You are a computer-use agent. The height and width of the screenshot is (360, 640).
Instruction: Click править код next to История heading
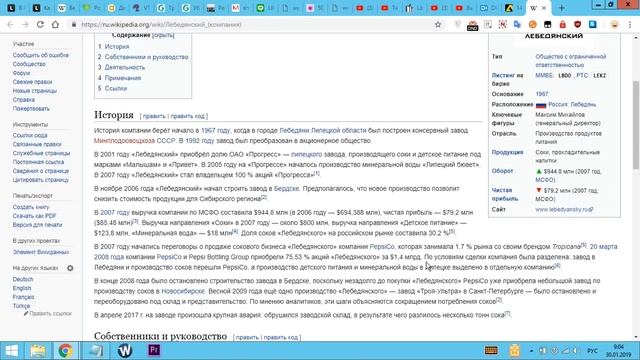coord(187,116)
